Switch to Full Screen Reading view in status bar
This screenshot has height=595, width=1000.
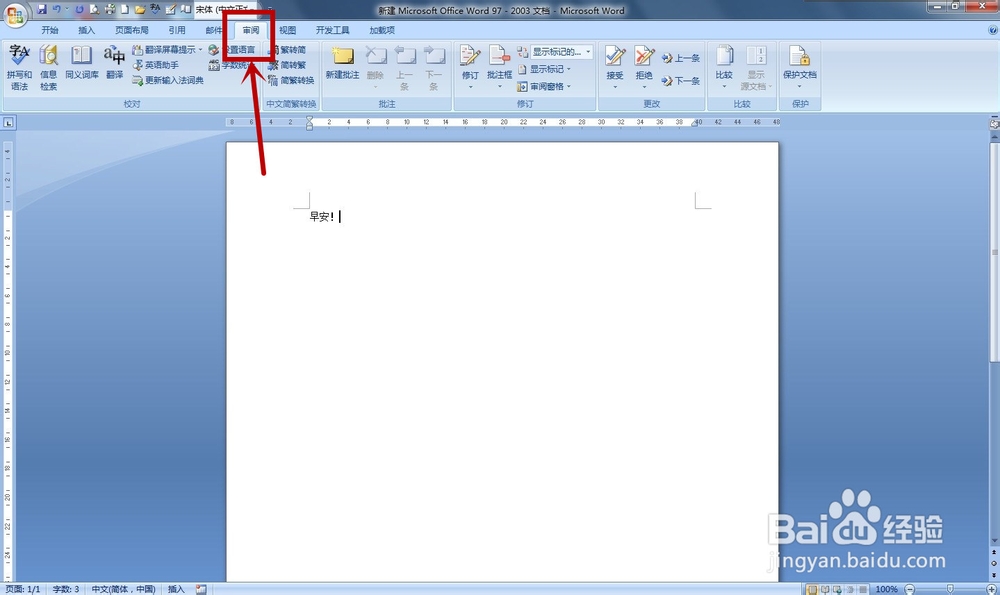click(x=825, y=589)
